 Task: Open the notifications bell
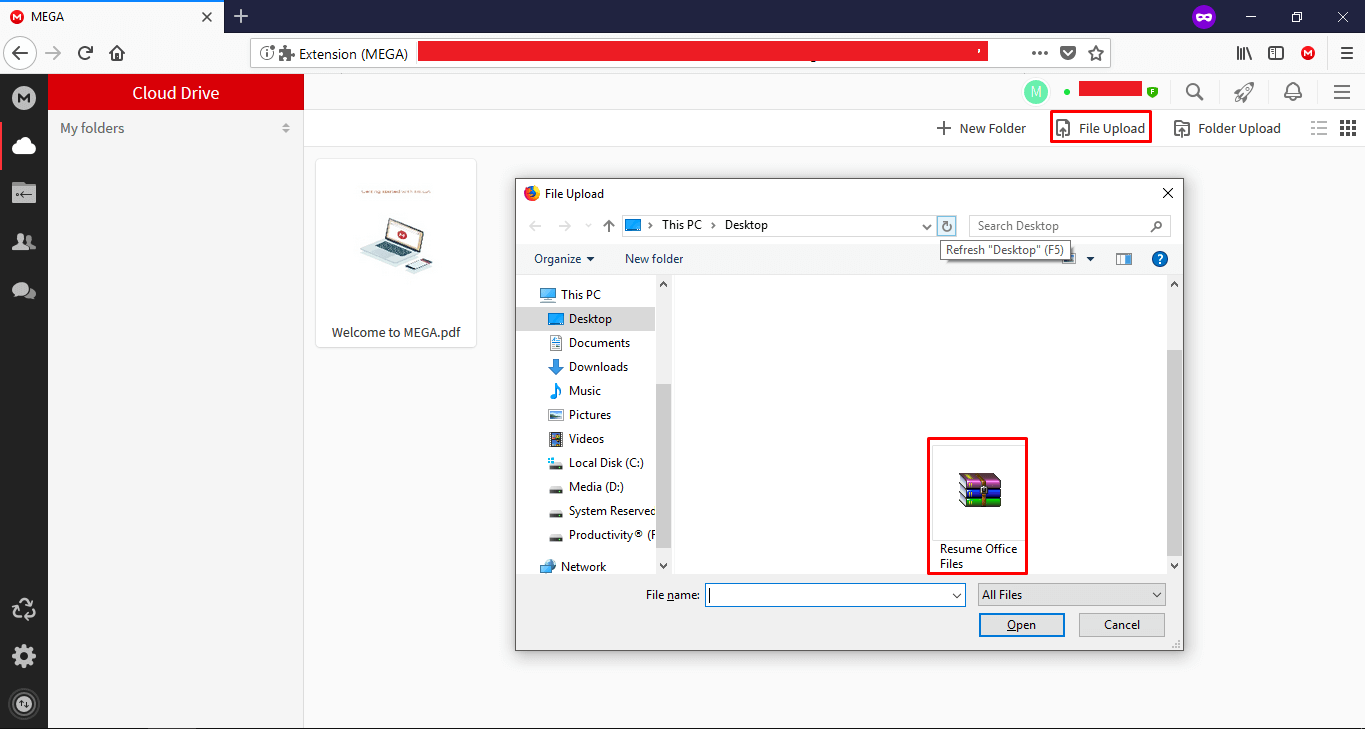coord(1293,92)
